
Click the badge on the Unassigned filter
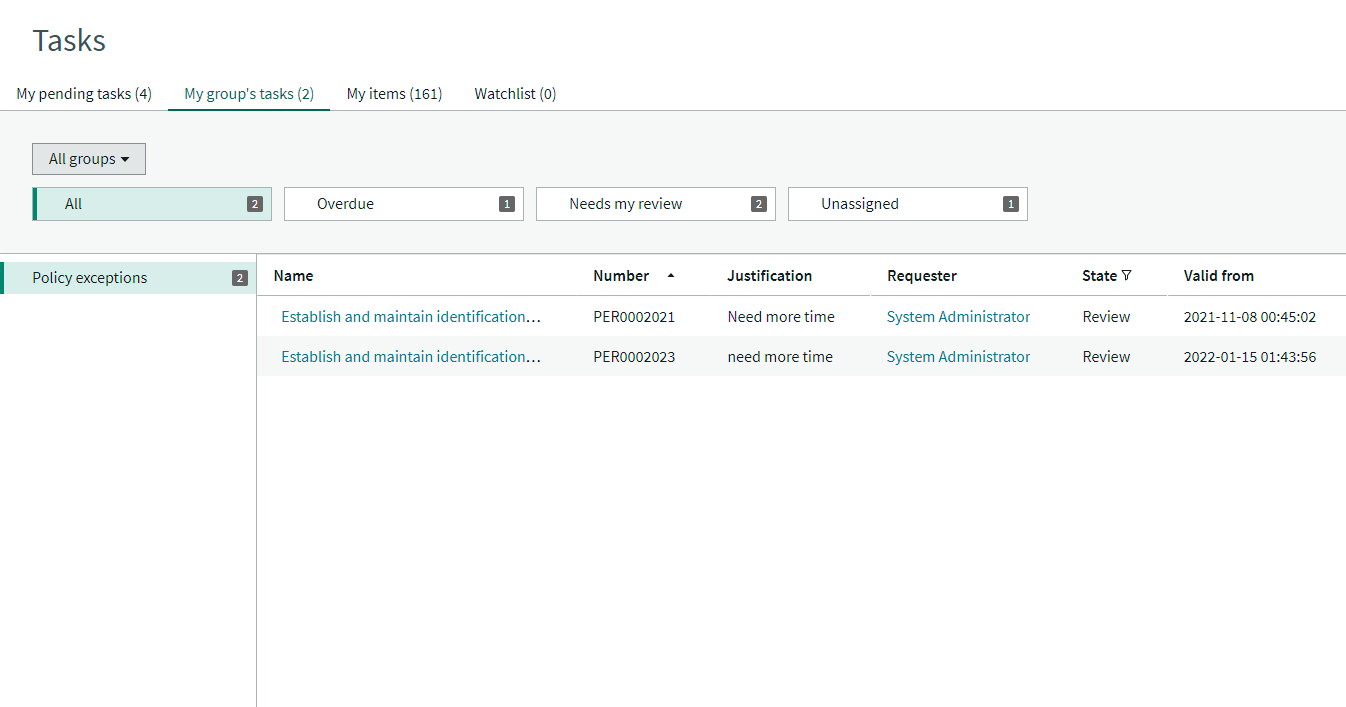point(1011,203)
